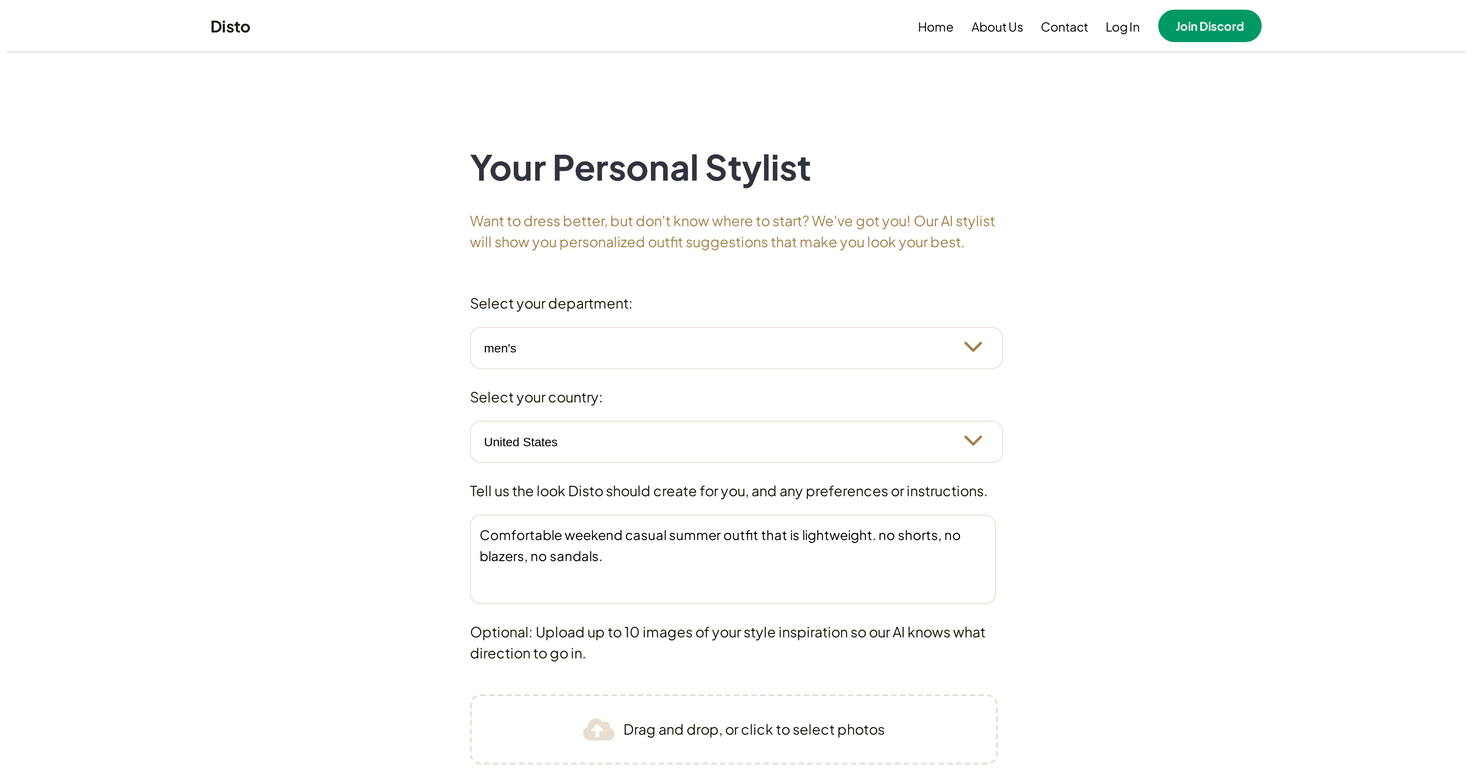Go to the Home page

point(935,27)
